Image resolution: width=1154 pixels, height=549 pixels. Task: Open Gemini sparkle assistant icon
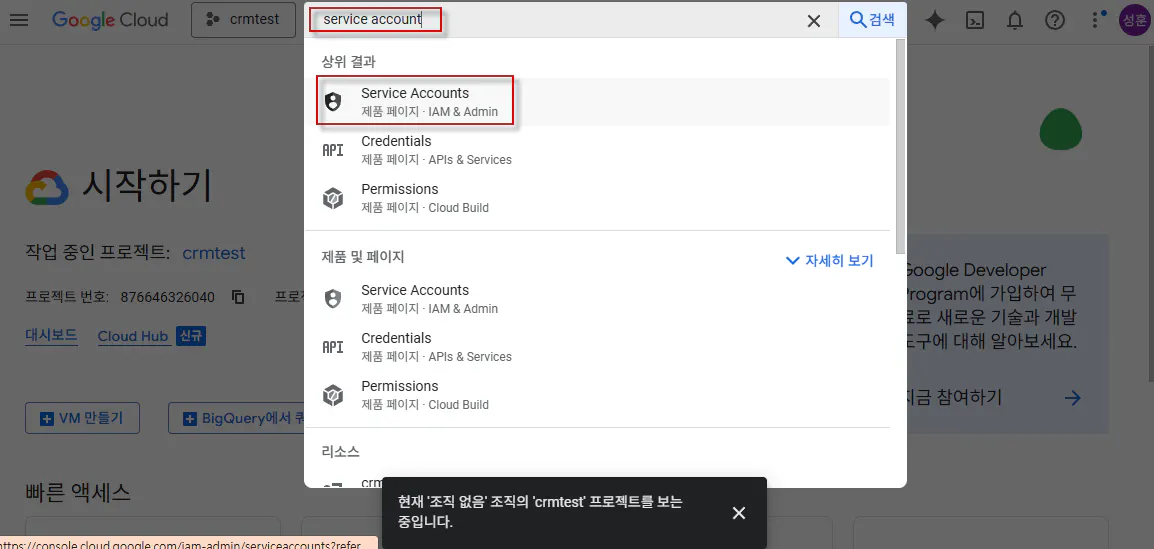[x=935, y=20]
